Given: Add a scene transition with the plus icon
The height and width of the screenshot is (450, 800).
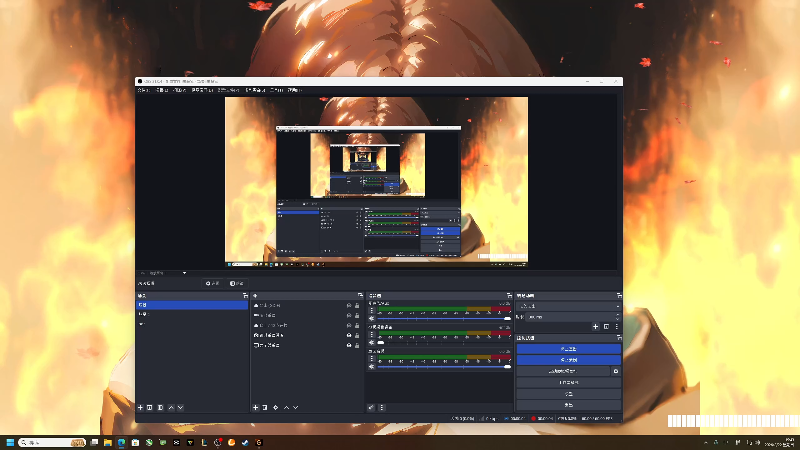Looking at the screenshot, I should tap(595, 327).
